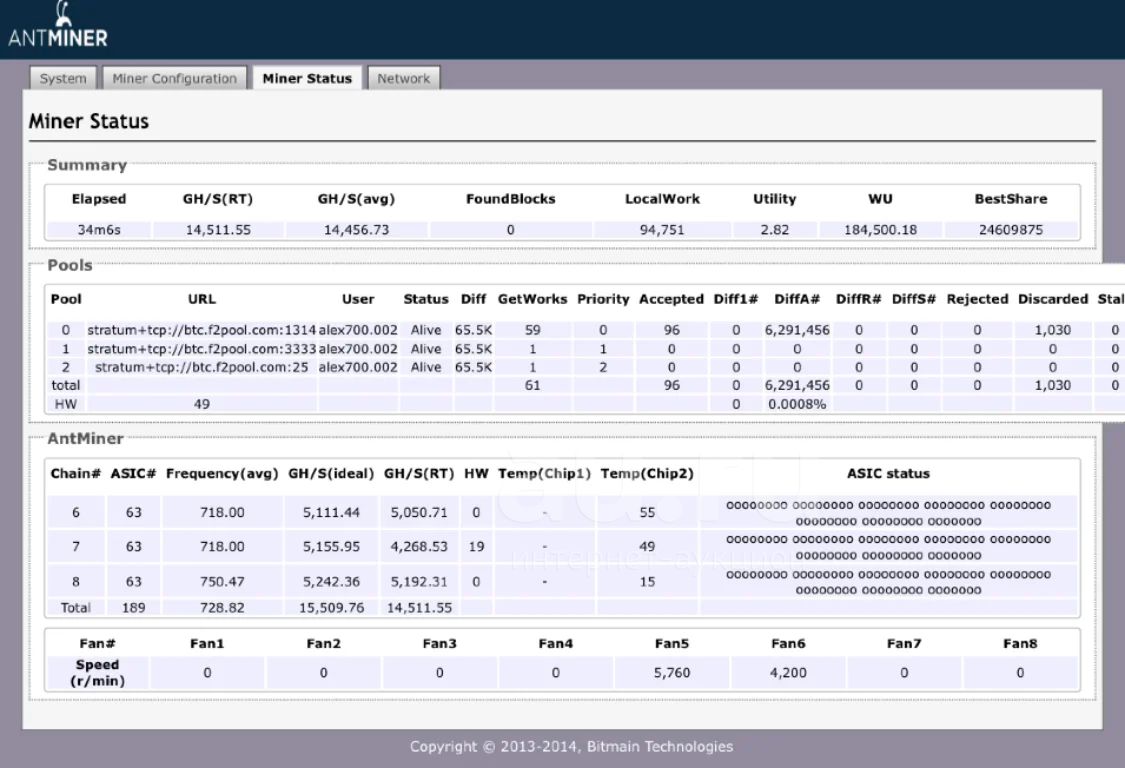Click total ASIC count 189

point(133,608)
